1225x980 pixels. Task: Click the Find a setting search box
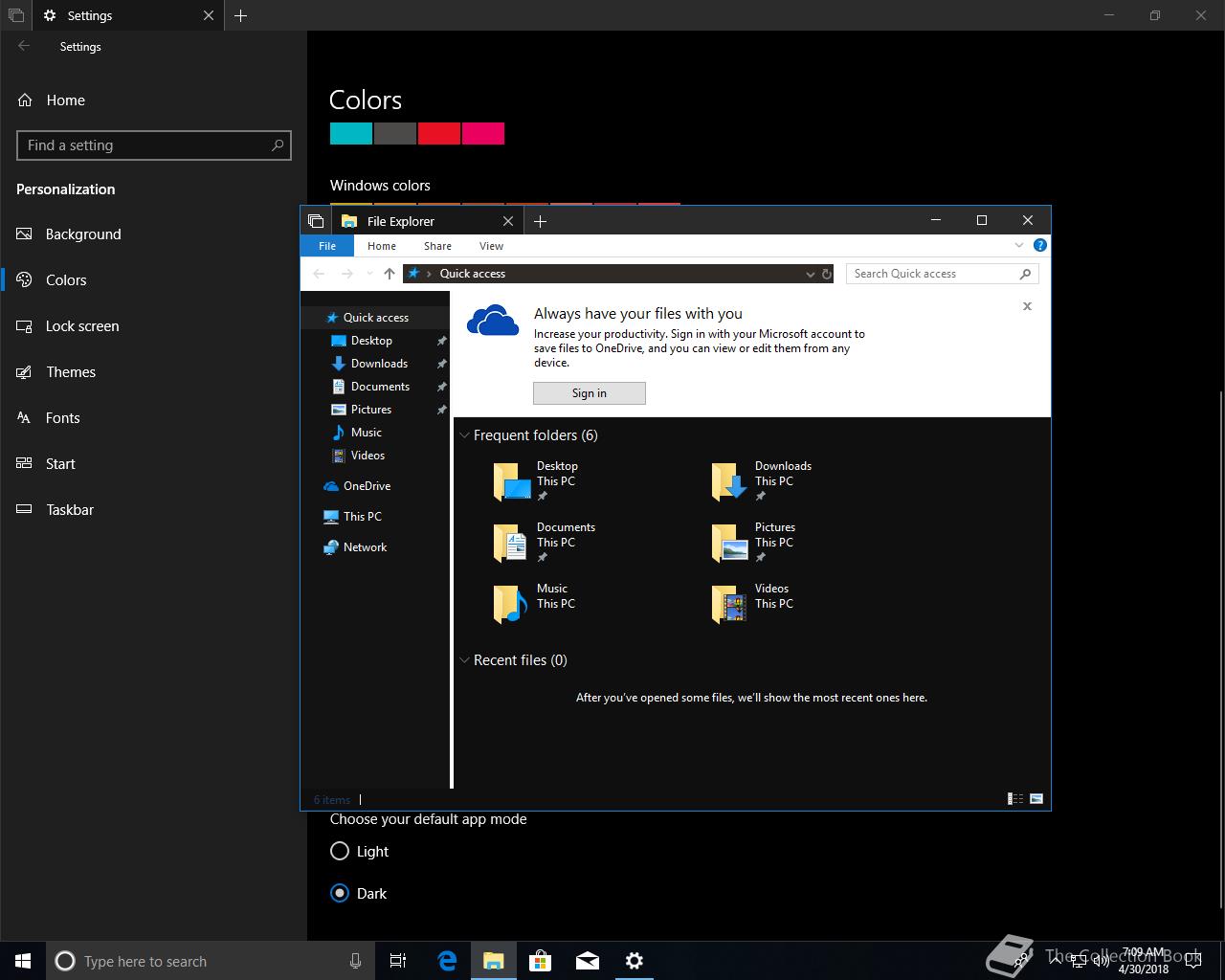pos(154,145)
